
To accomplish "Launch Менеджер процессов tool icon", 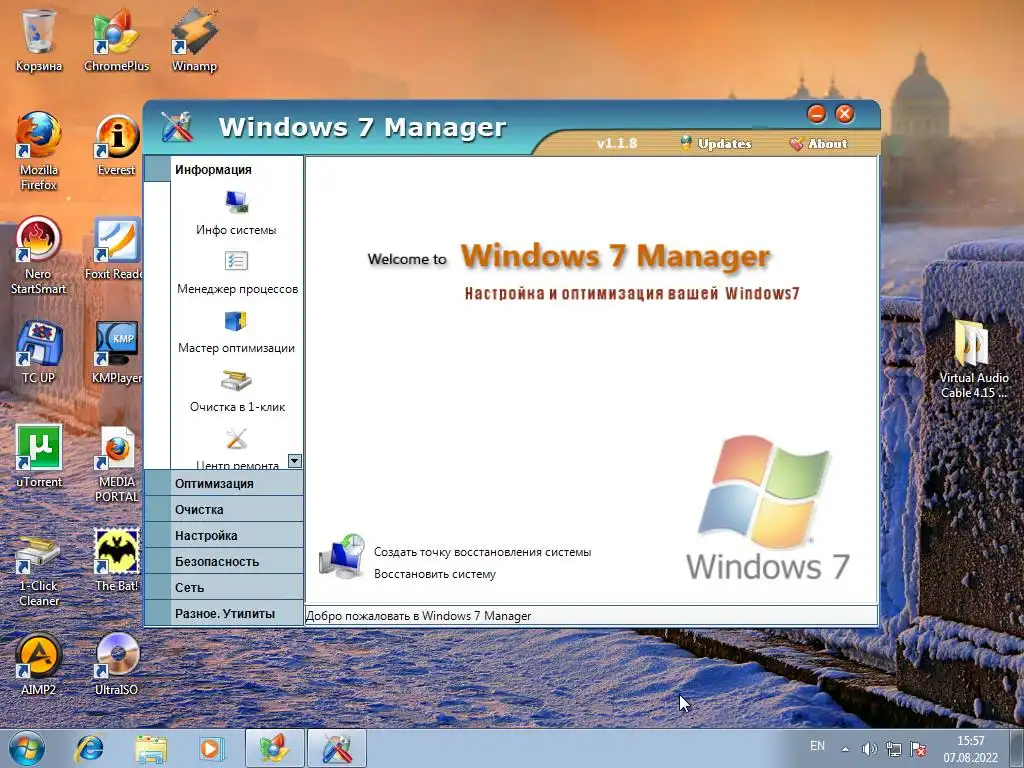I will coord(236,261).
